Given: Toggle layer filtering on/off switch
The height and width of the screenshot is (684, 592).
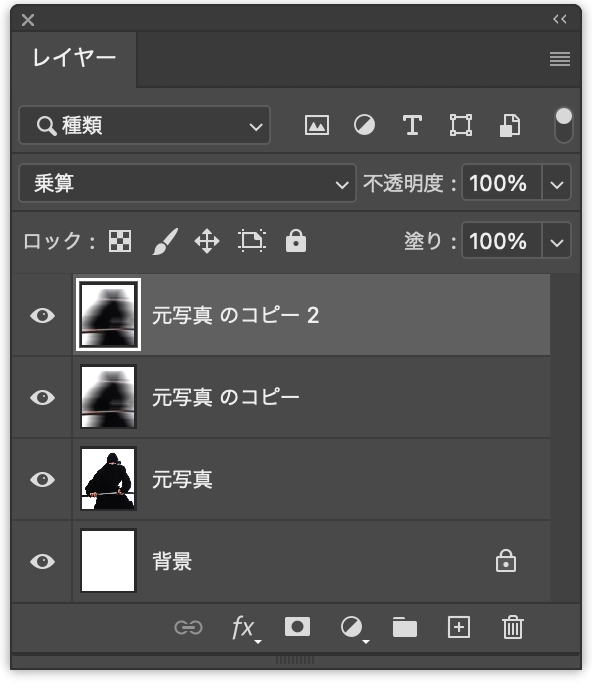Looking at the screenshot, I should click(563, 126).
